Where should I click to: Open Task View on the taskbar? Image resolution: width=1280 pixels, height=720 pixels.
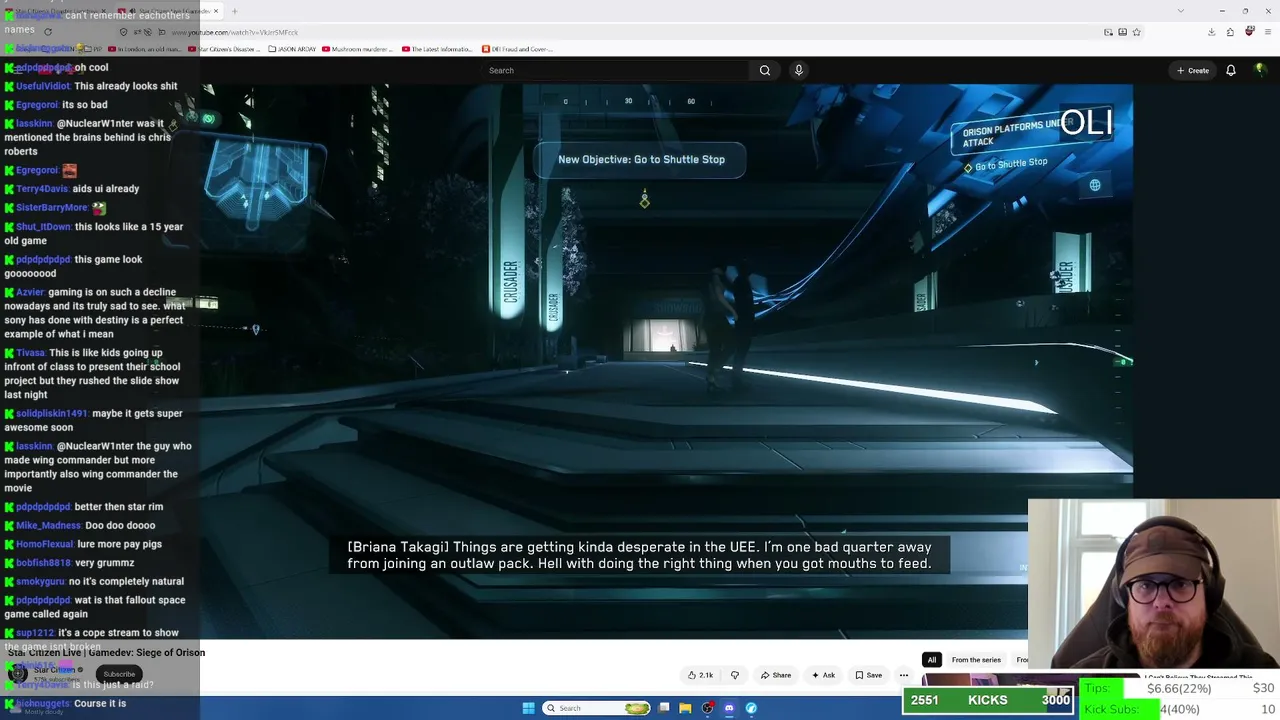click(x=663, y=708)
